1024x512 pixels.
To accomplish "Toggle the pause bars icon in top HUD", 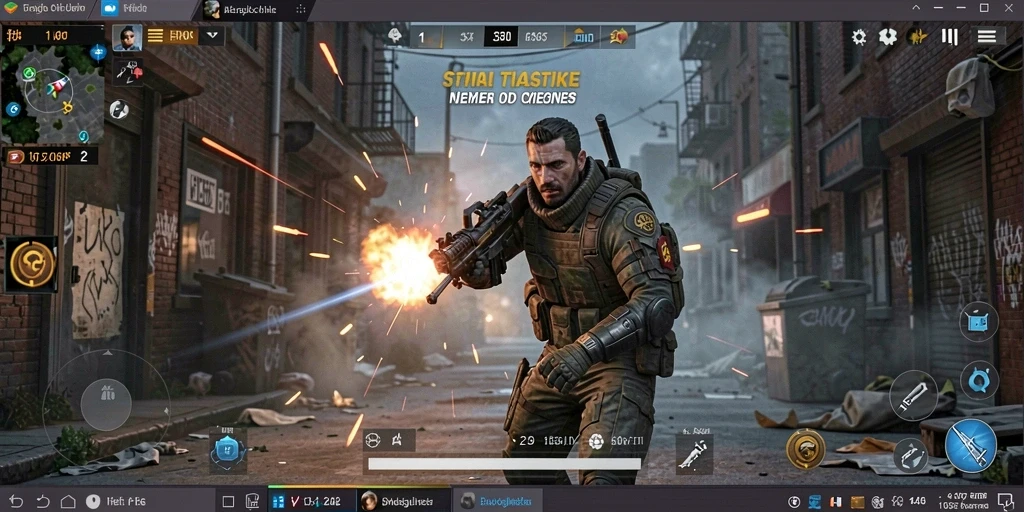I will coord(949,37).
